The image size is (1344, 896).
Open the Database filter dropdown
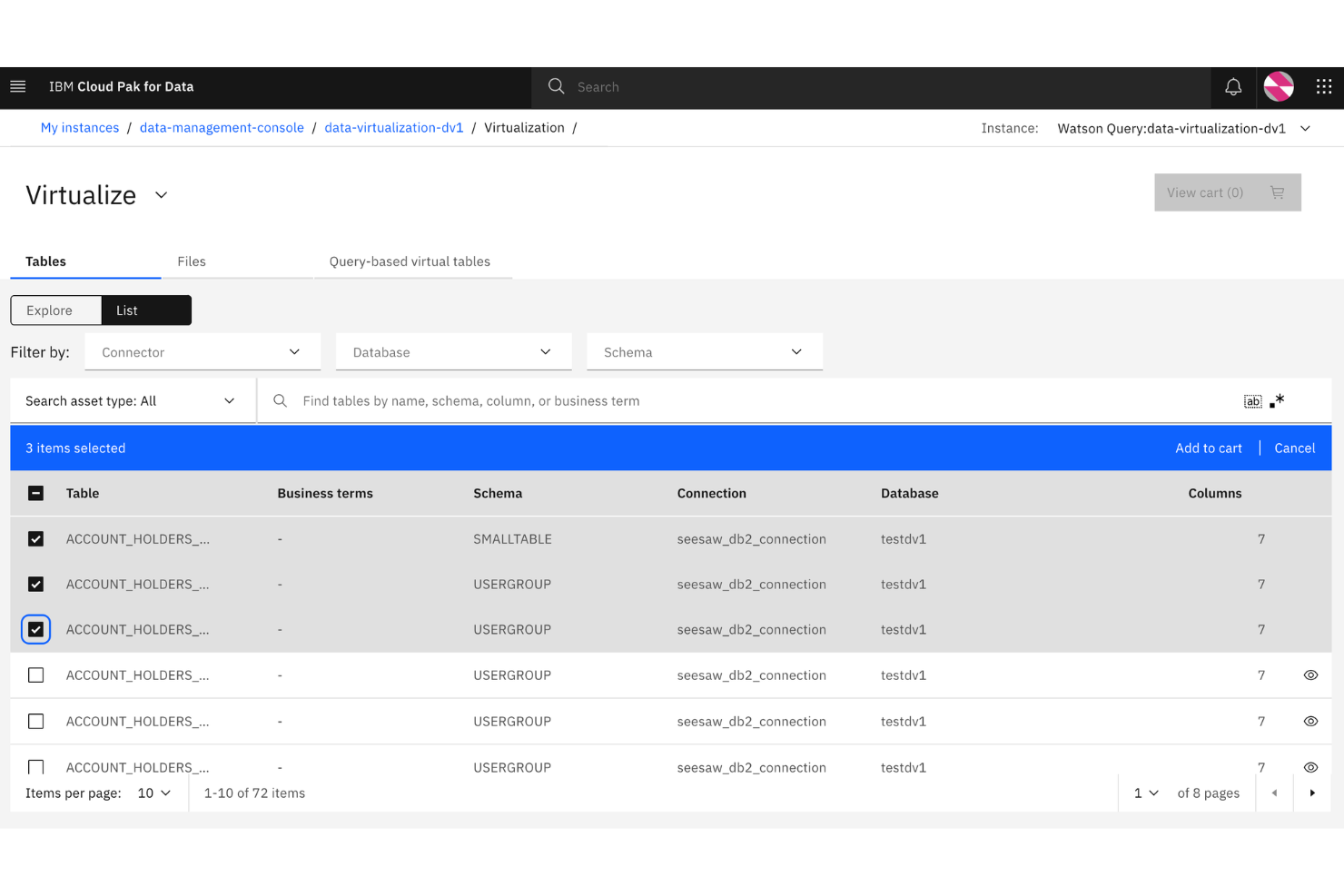[454, 352]
